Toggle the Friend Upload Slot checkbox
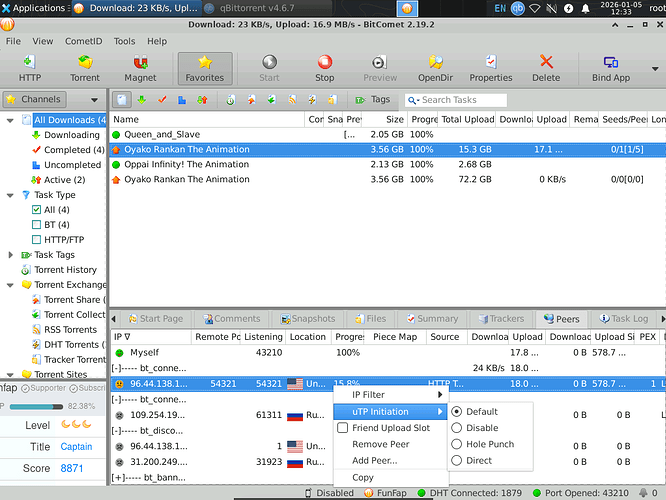This screenshot has height=500, width=666. [x=342, y=428]
